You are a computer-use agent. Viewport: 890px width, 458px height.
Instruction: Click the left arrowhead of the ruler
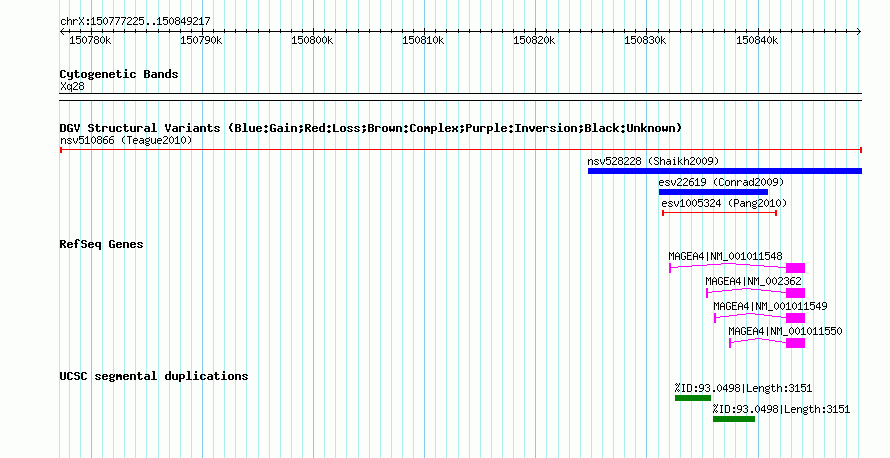(62, 32)
